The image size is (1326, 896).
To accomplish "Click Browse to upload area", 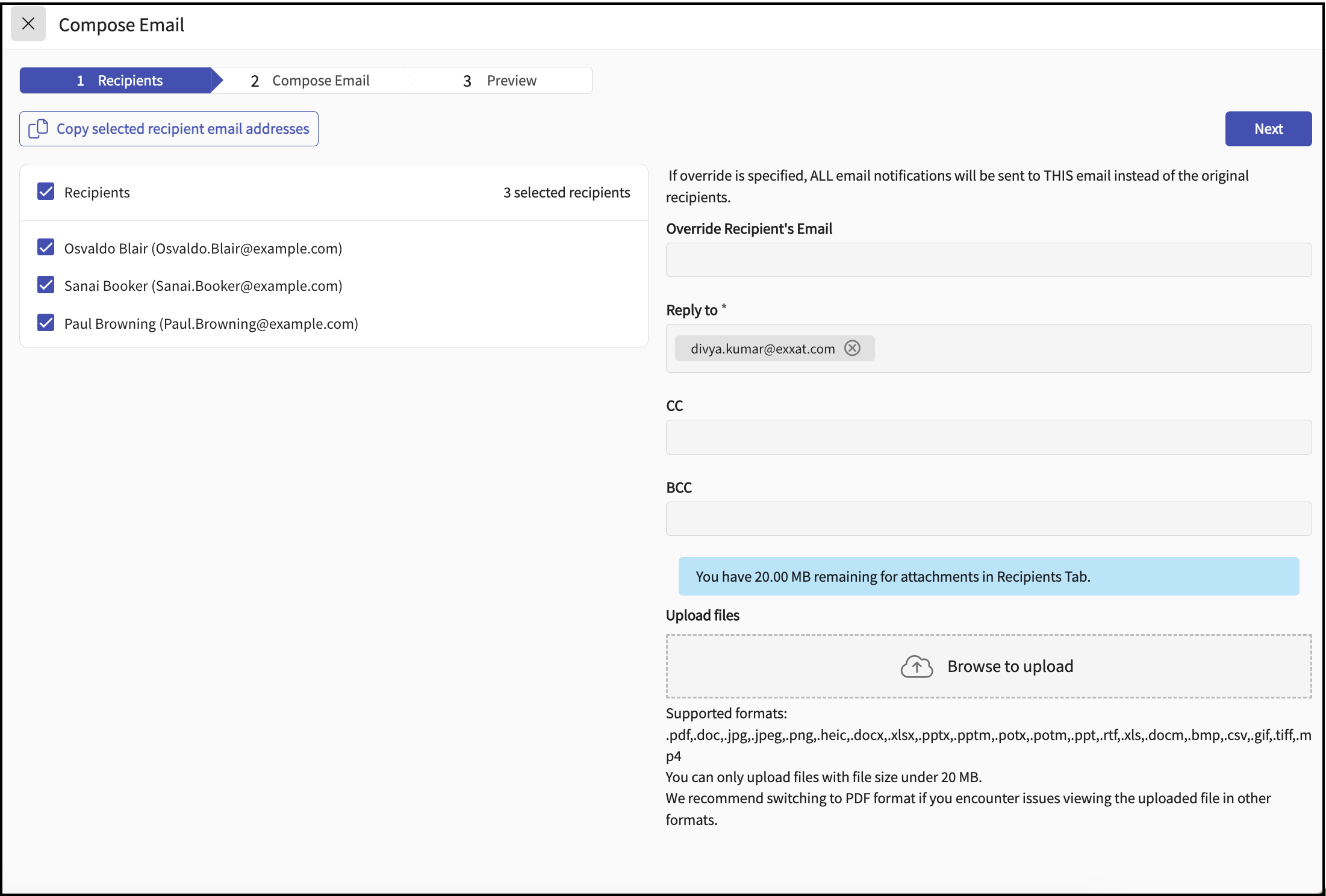I will tap(1010, 667).
